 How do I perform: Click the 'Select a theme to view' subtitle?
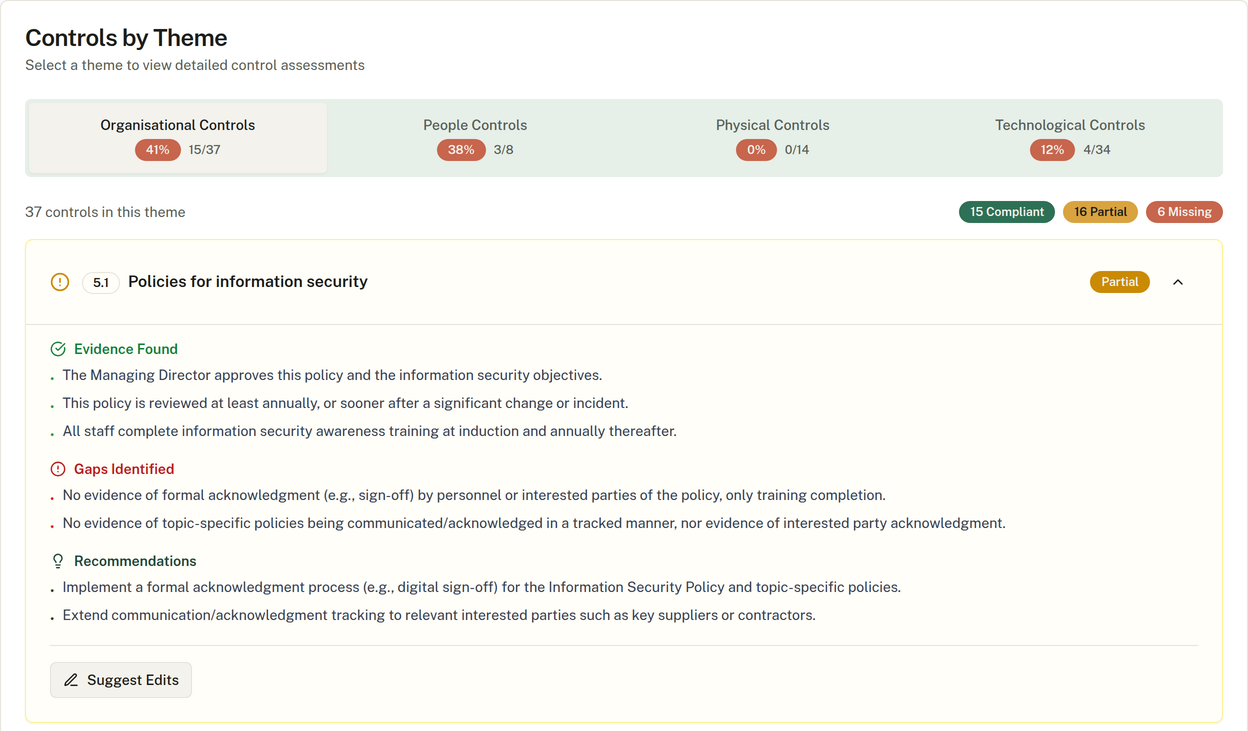(195, 65)
